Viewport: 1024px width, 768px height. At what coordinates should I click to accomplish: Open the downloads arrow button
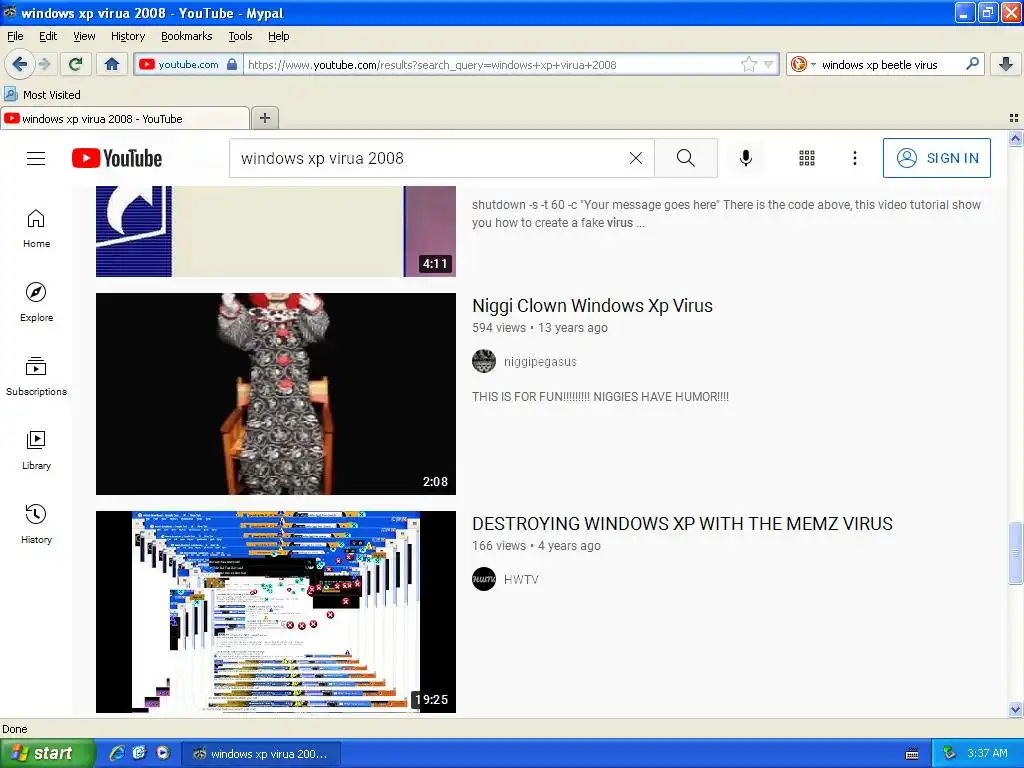(1006, 64)
